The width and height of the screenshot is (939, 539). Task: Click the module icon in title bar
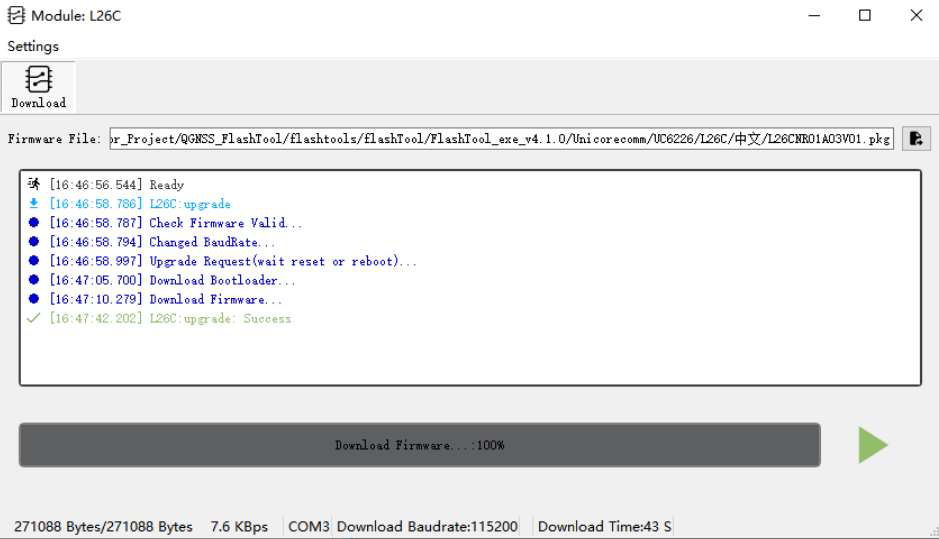pyautogui.click(x=16, y=16)
